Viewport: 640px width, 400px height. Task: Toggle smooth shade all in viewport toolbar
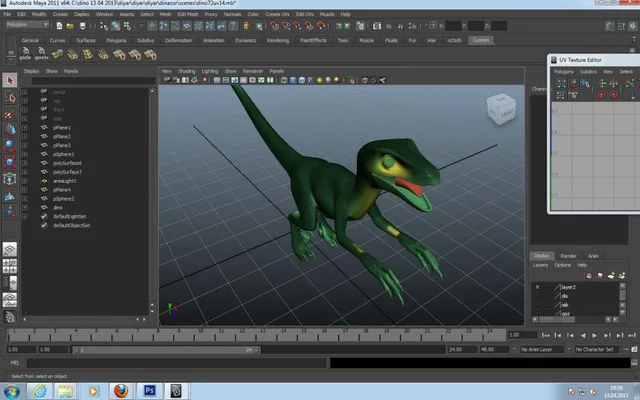(x=293, y=80)
